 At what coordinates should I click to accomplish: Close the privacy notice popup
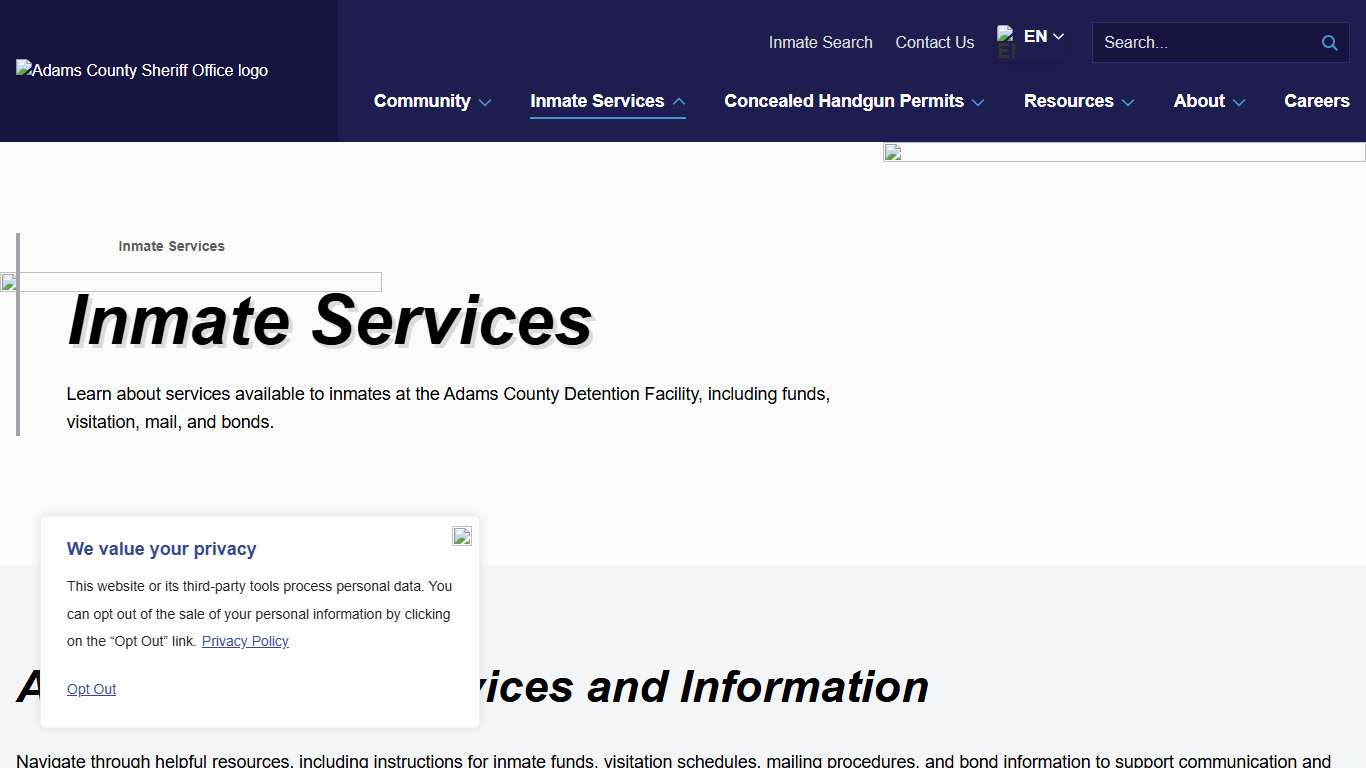click(x=461, y=536)
